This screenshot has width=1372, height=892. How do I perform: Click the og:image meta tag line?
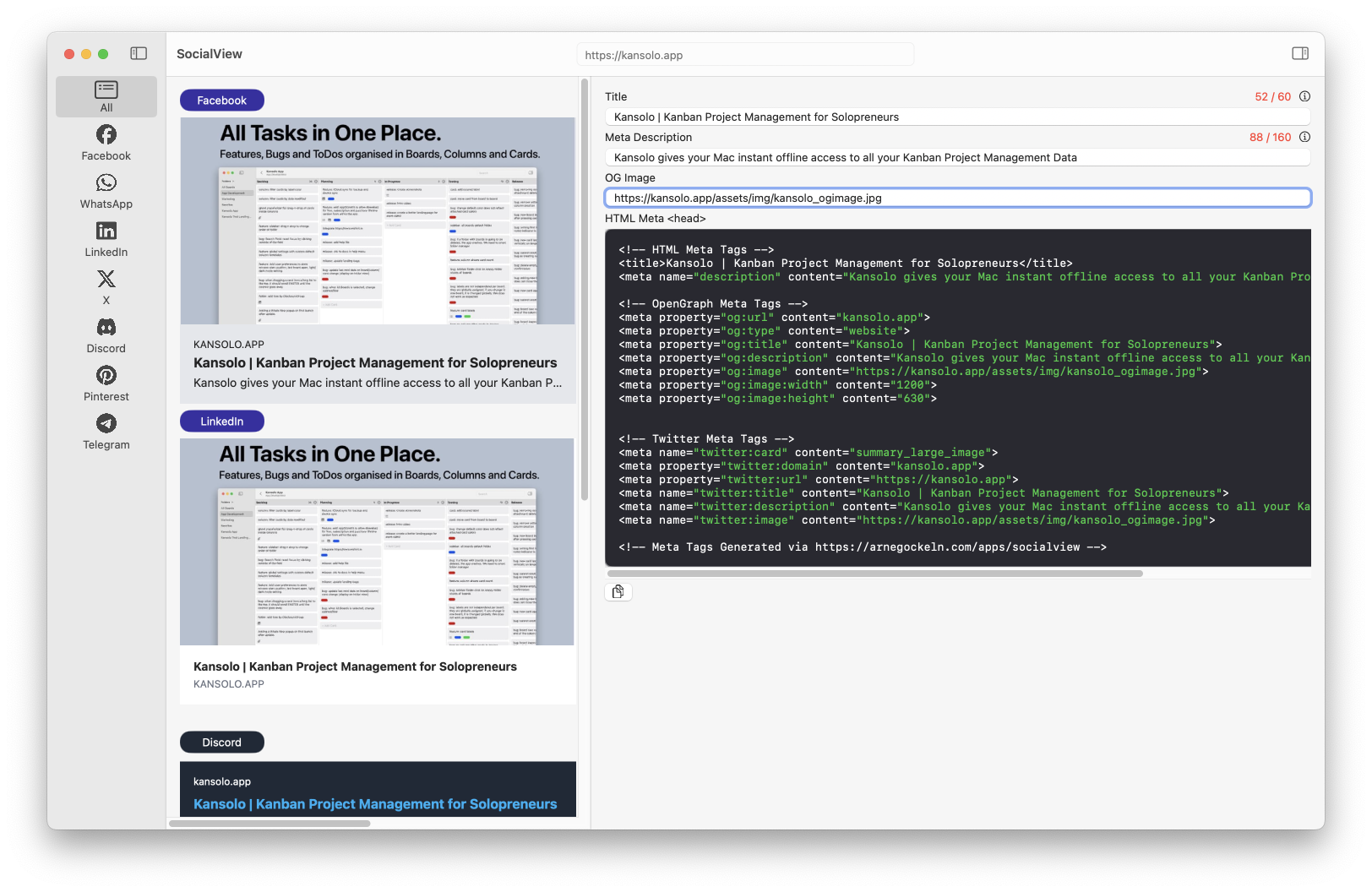click(913, 371)
